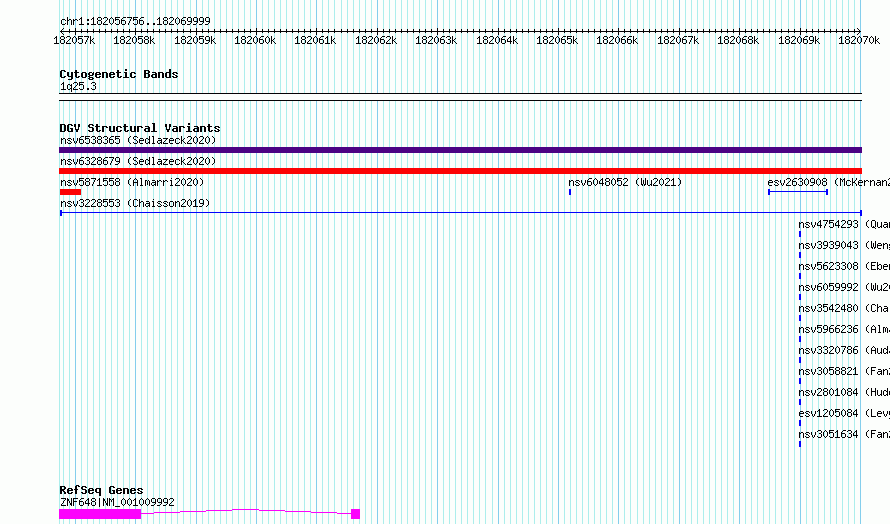This screenshot has height=524, width=890.
Task: Click the Cytogenetic Bands track title
Action: tap(119, 74)
